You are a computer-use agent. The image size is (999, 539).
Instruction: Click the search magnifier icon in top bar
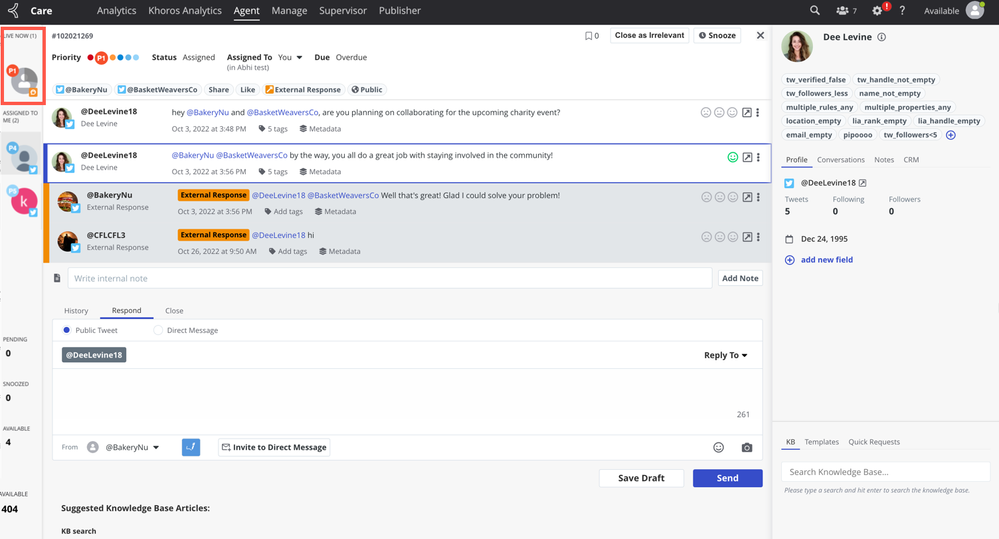(x=815, y=11)
